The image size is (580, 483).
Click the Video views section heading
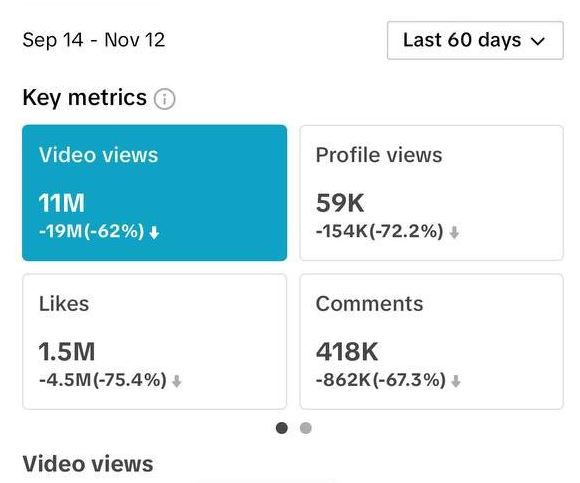point(88,464)
